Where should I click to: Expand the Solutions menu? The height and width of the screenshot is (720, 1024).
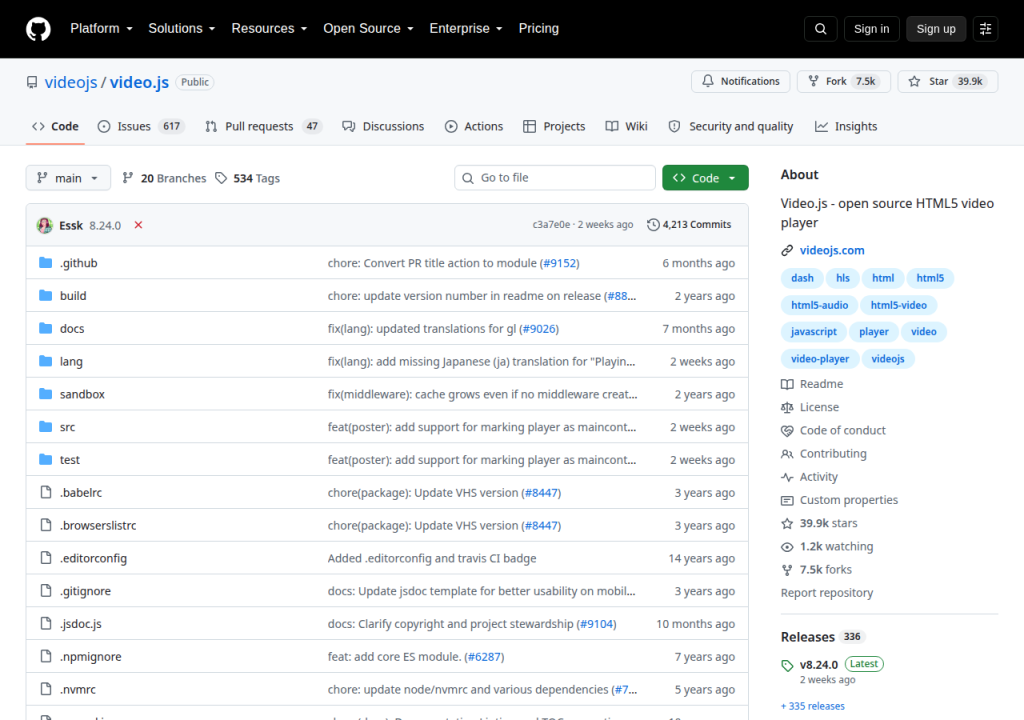click(x=182, y=29)
